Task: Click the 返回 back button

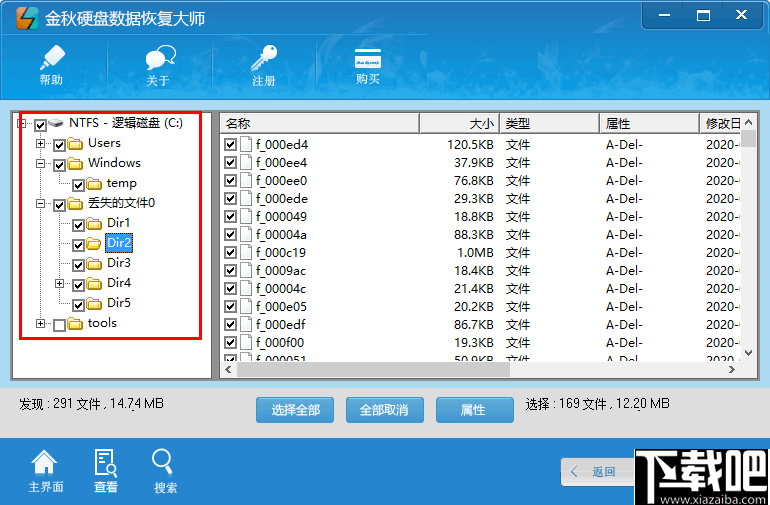Action: pos(598,472)
